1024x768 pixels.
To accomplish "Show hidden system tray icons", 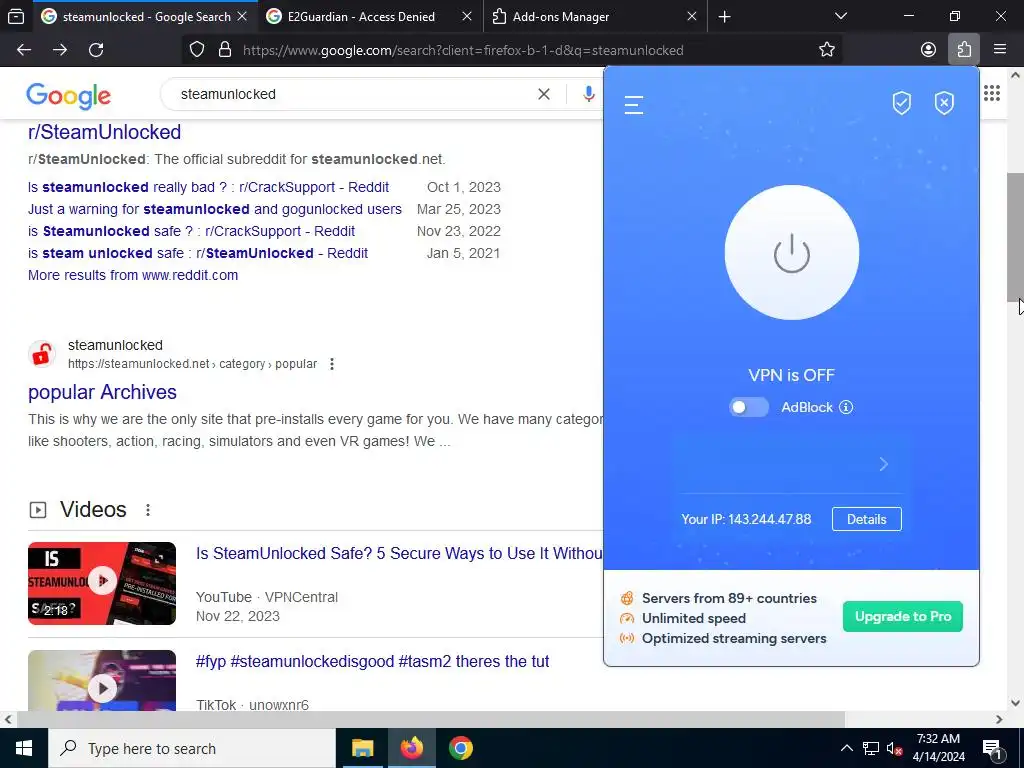I will click(846, 748).
